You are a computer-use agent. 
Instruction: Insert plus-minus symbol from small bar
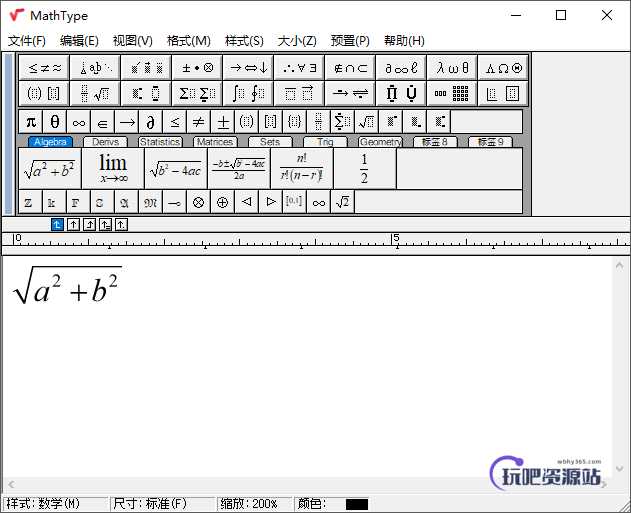223,122
